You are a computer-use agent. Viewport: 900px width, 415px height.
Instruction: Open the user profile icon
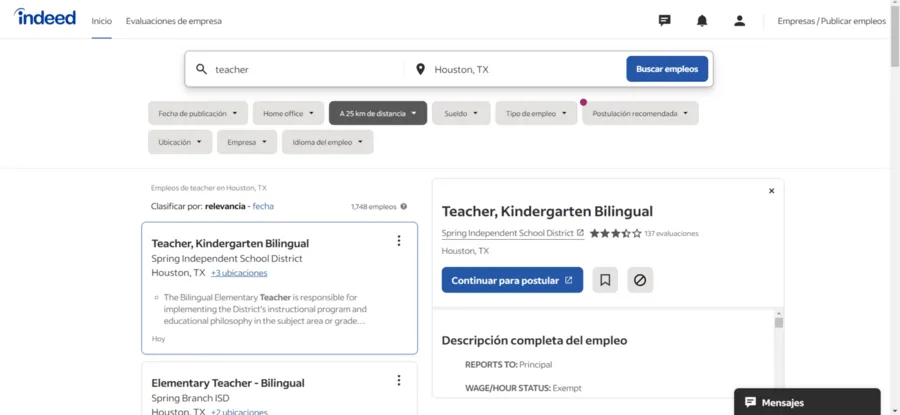tap(739, 21)
